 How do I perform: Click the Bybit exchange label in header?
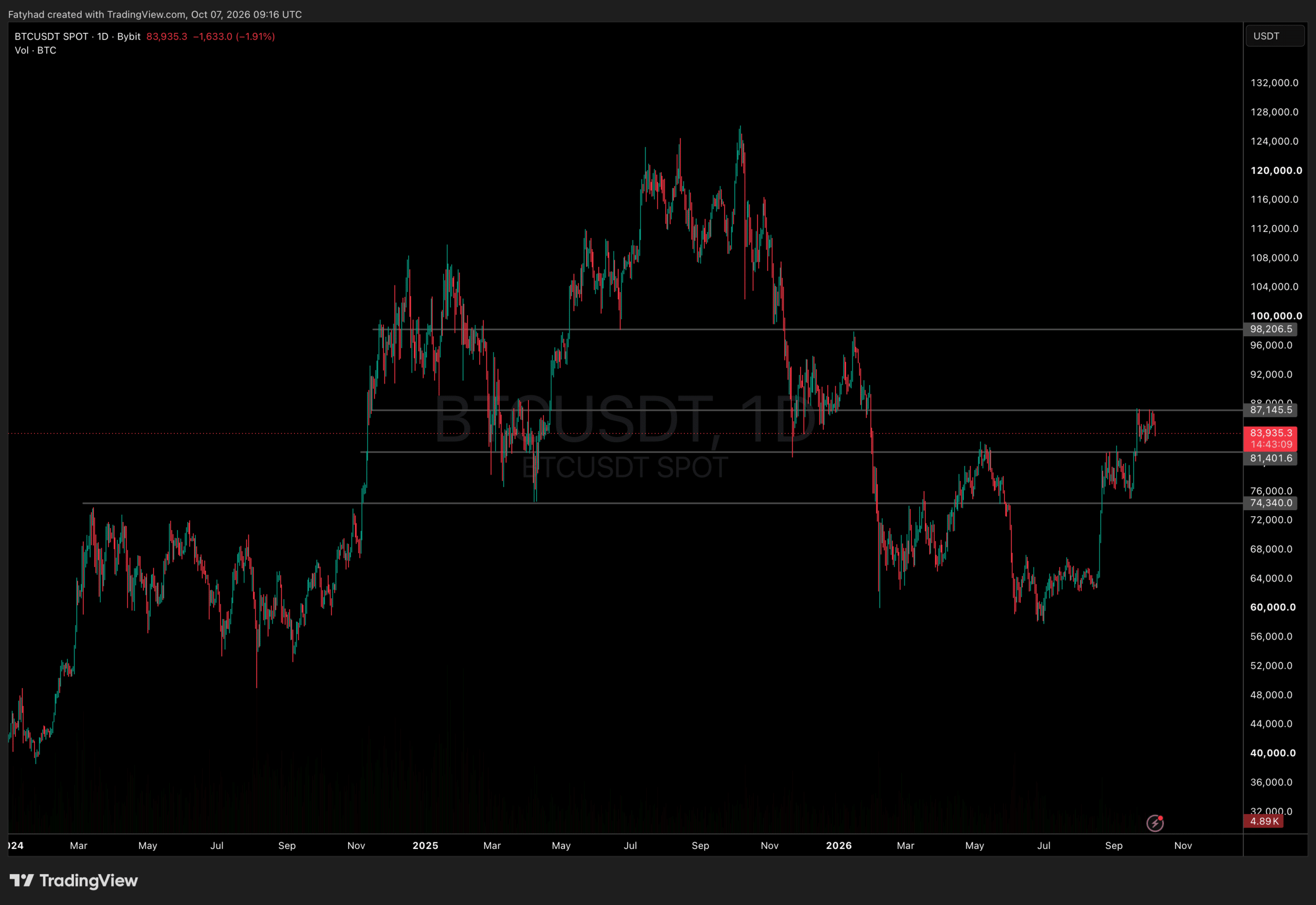(x=129, y=37)
